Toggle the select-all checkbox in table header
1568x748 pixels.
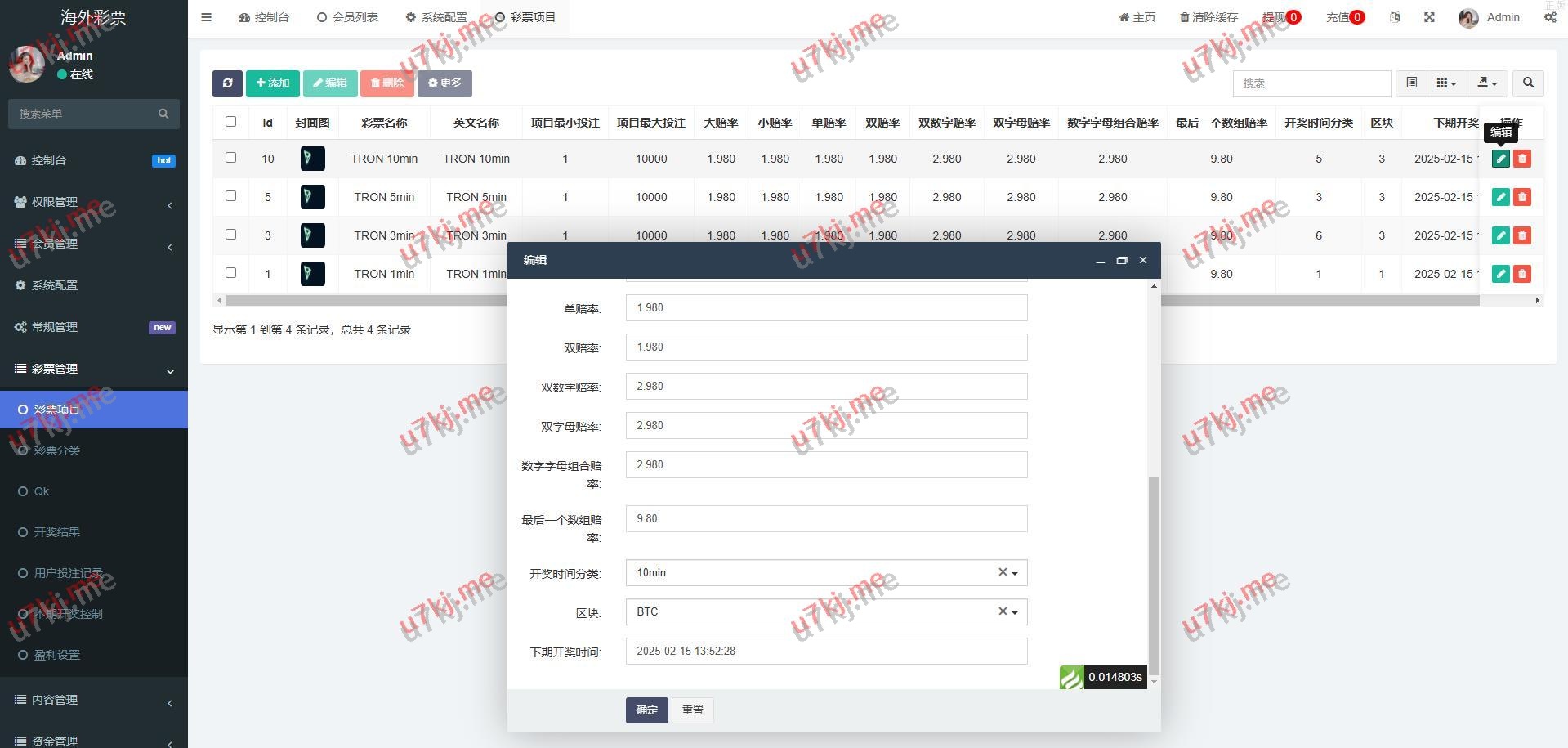[230, 122]
